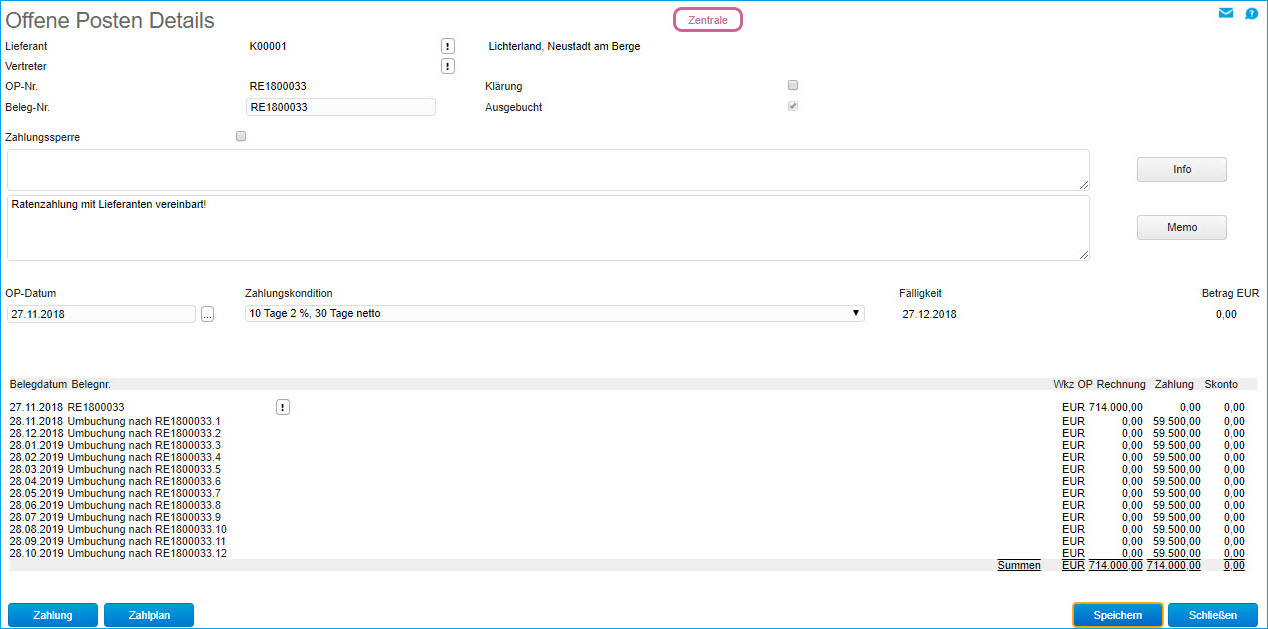This screenshot has height=629, width=1268.
Task: Click the Info button
Action: pyautogui.click(x=1181, y=170)
